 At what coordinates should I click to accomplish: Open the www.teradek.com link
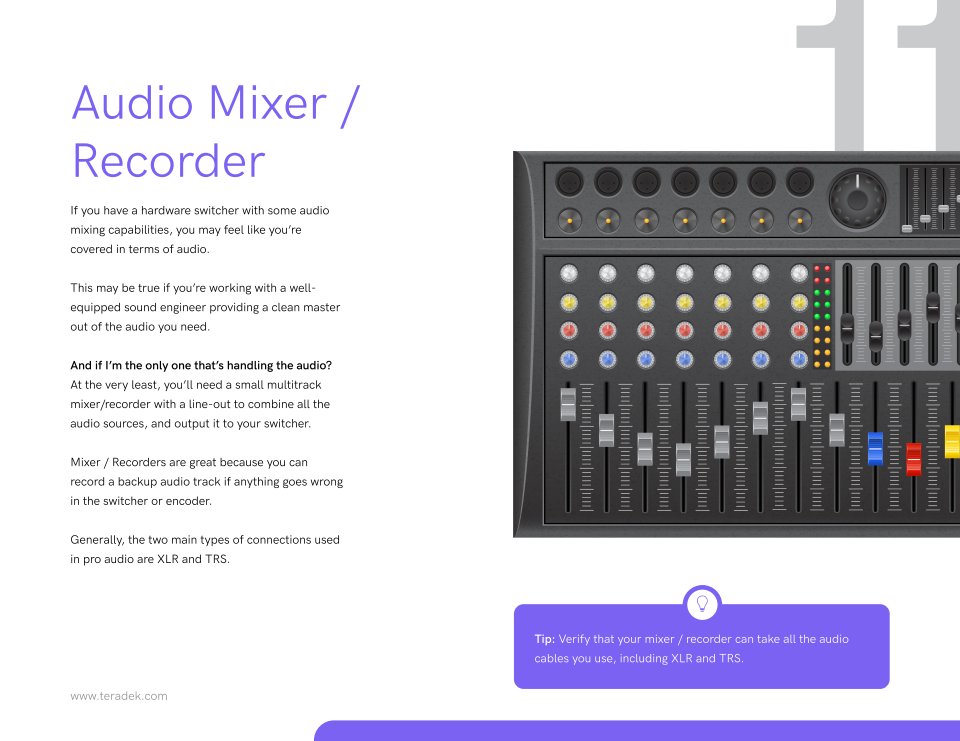(119, 696)
